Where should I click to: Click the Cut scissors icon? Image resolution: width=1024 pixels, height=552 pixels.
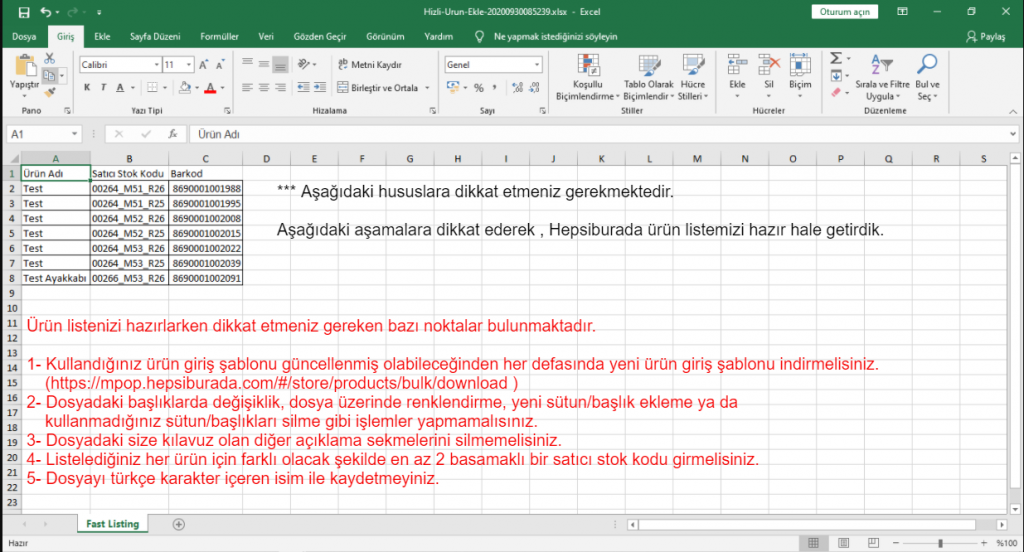tap(50, 61)
